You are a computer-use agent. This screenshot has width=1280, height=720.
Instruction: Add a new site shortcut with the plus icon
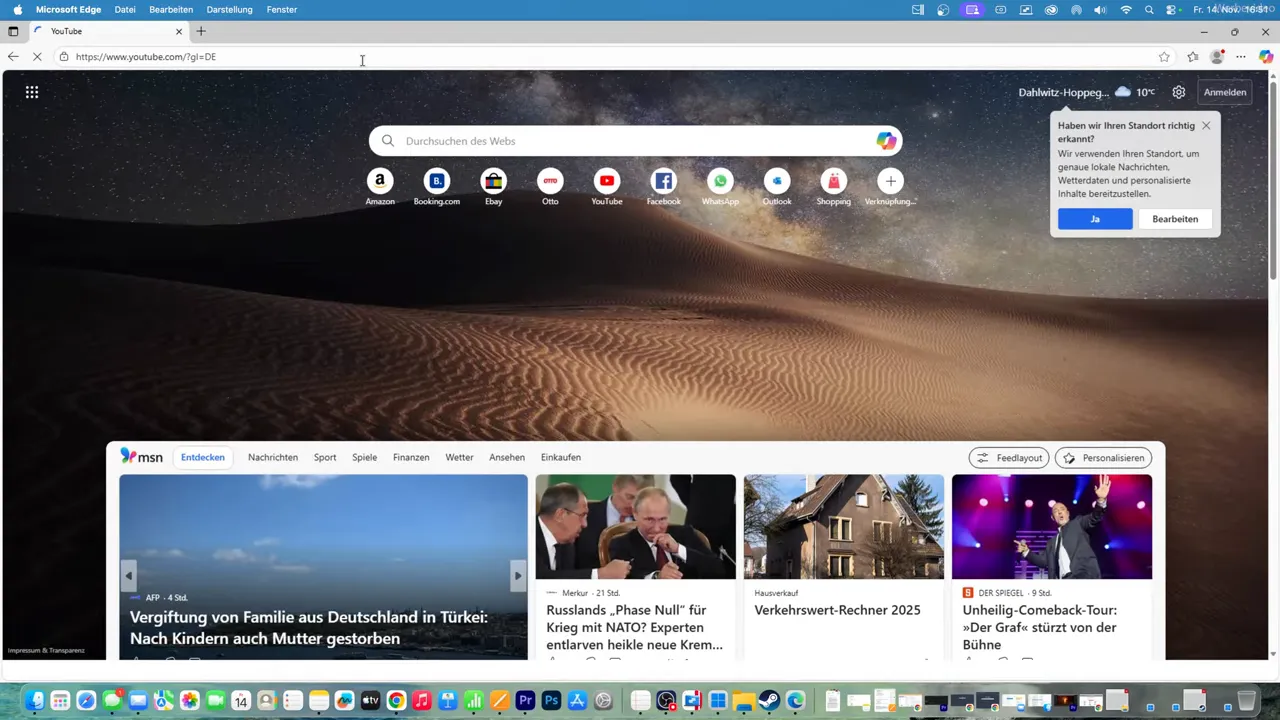890,181
